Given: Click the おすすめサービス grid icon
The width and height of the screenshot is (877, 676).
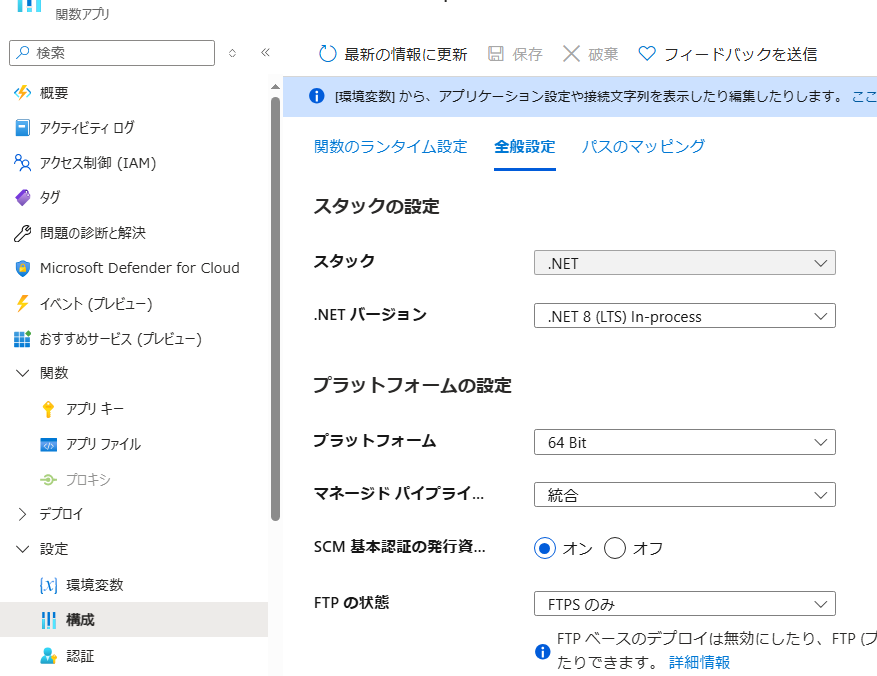Looking at the screenshot, I should pos(22,339).
